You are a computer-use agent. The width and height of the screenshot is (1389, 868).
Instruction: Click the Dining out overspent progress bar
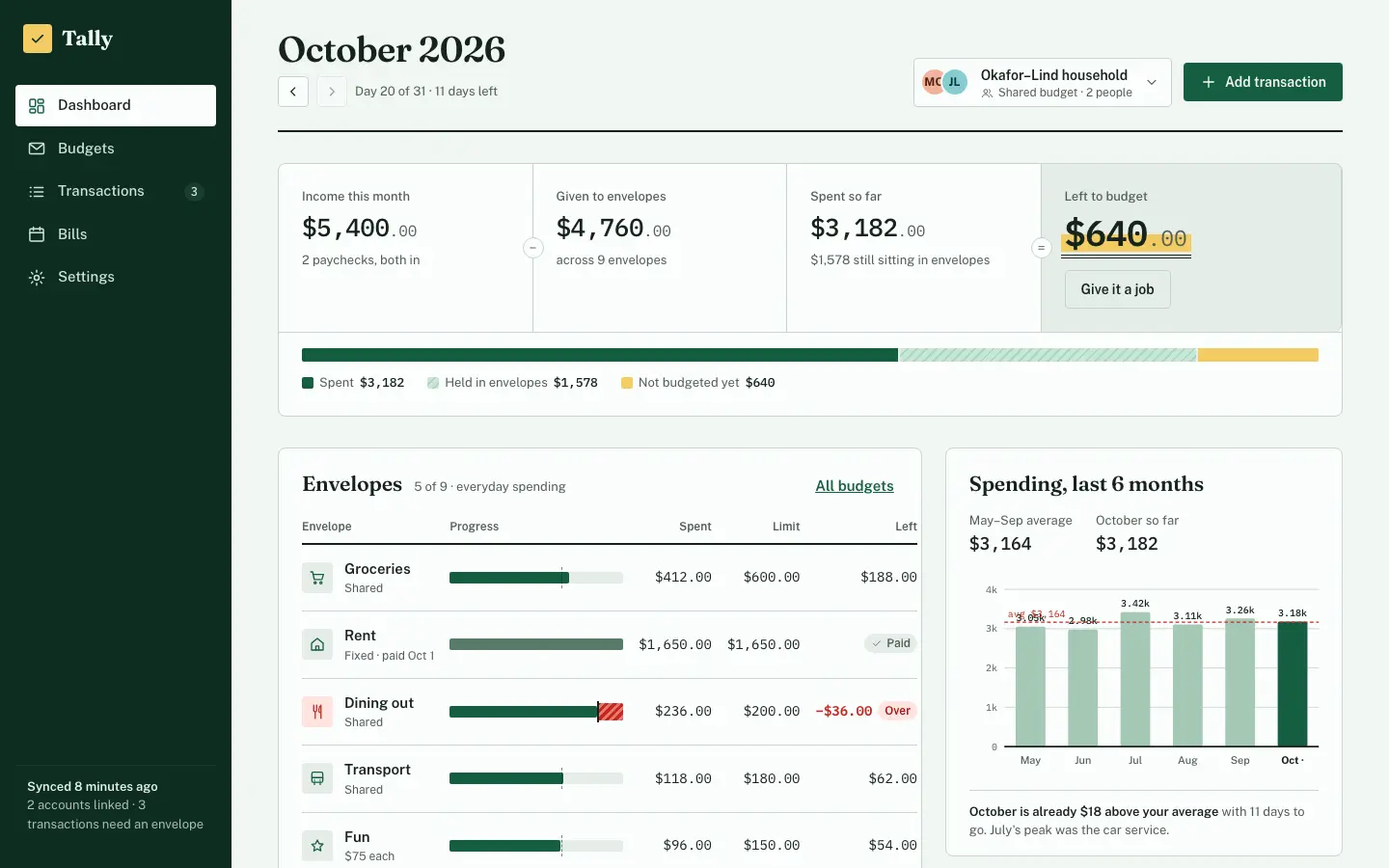tap(536, 712)
